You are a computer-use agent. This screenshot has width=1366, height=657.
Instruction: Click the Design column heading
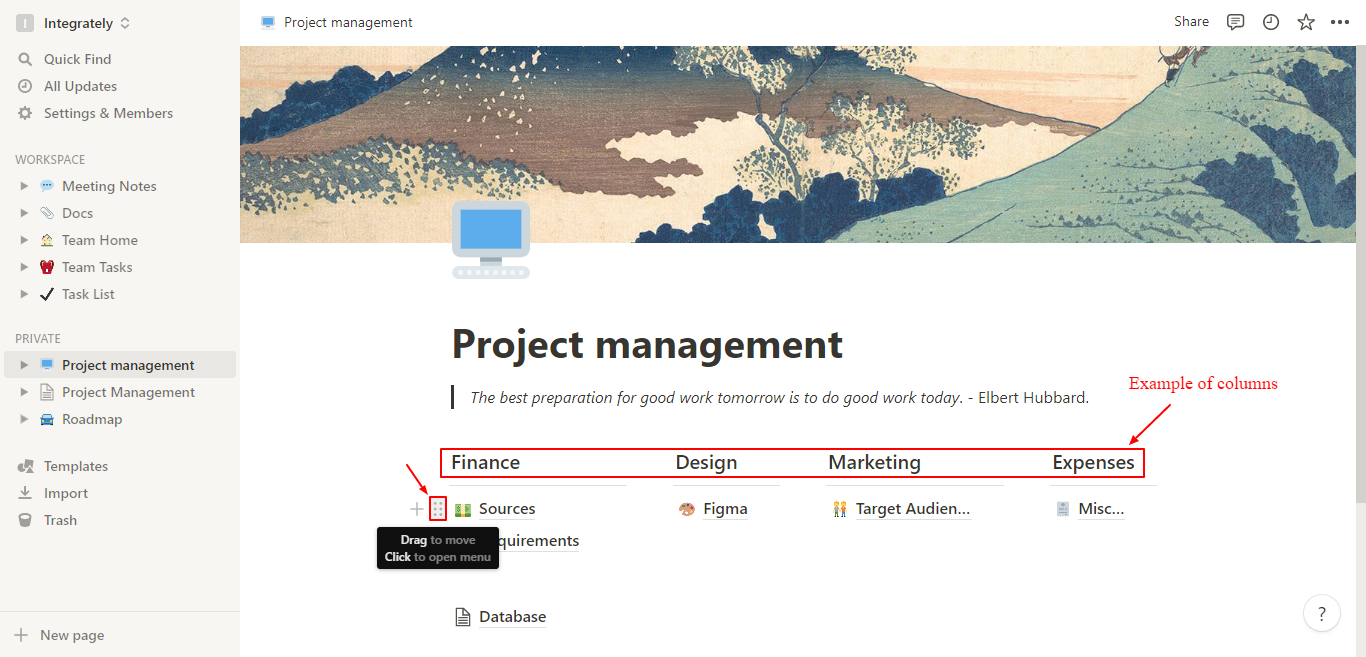tap(706, 462)
